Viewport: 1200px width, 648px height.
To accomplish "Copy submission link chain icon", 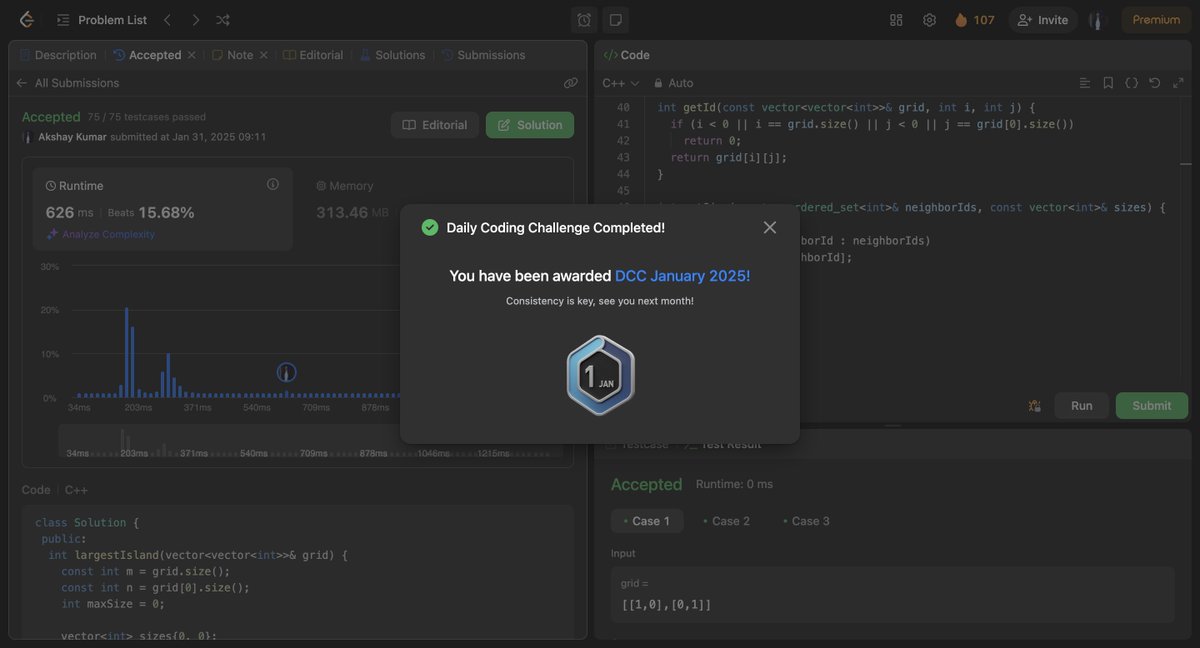I will [570, 83].
